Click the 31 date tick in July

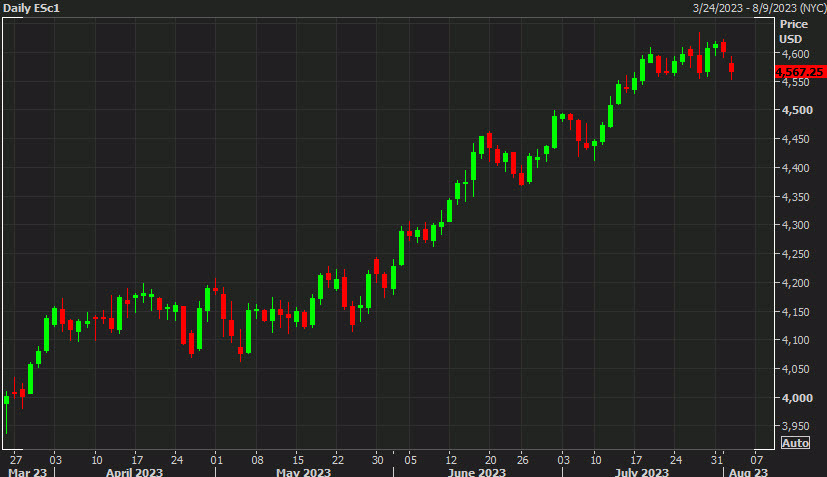point(716,460)
